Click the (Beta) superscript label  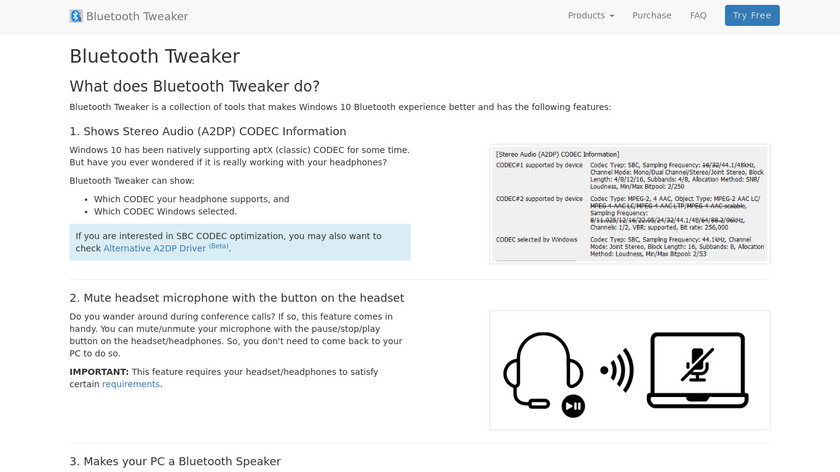(x=219, y=246)
